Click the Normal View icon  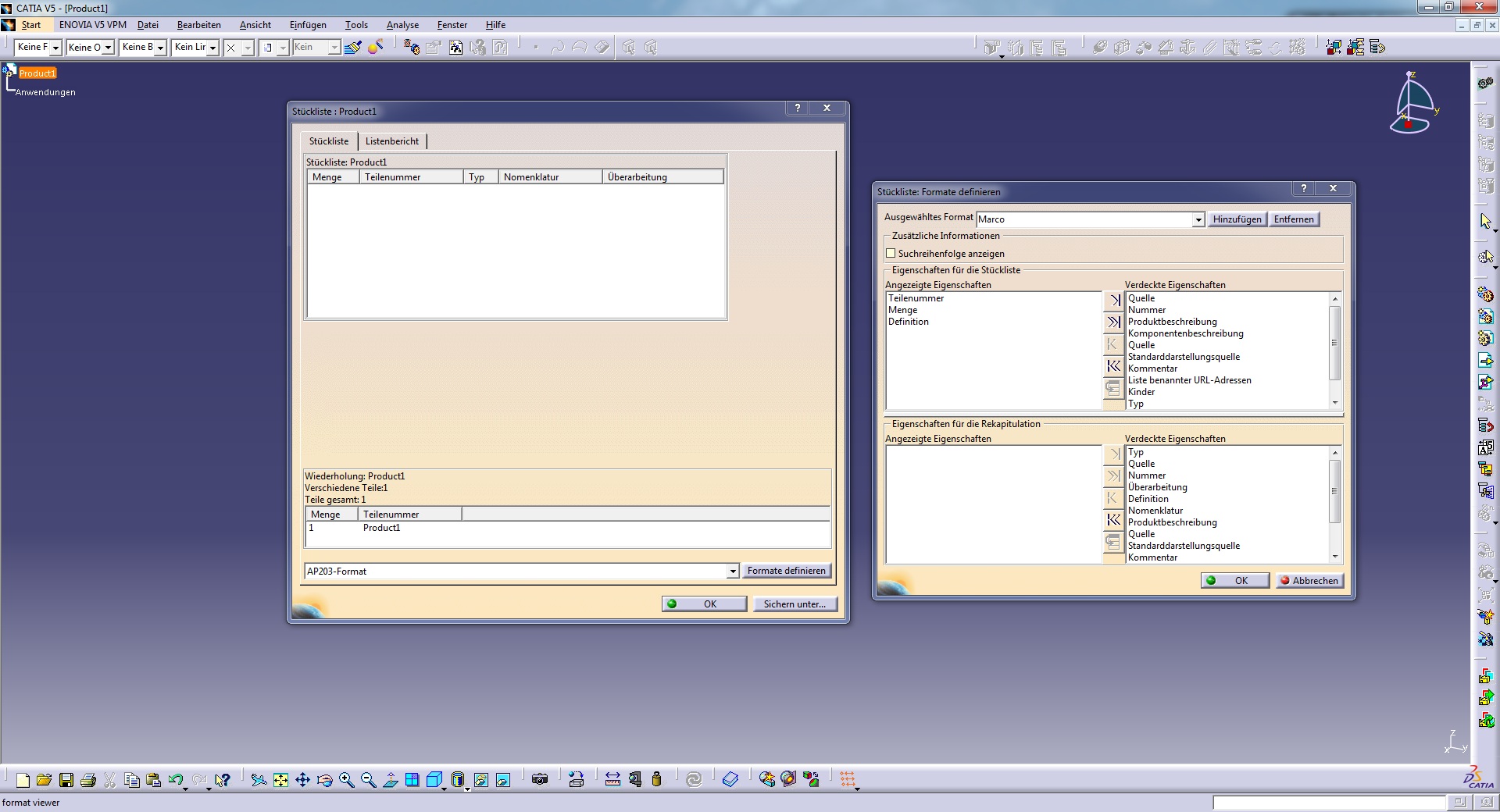click(391, 779)
